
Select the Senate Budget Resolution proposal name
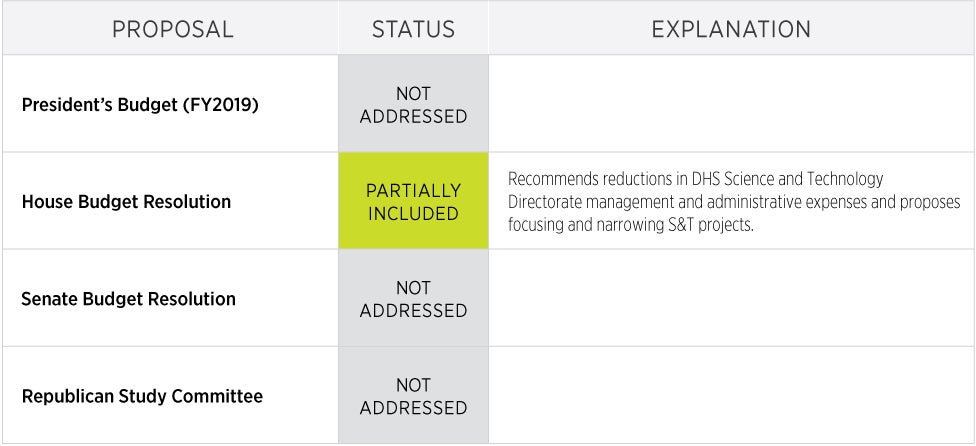(x=128, y=299)
